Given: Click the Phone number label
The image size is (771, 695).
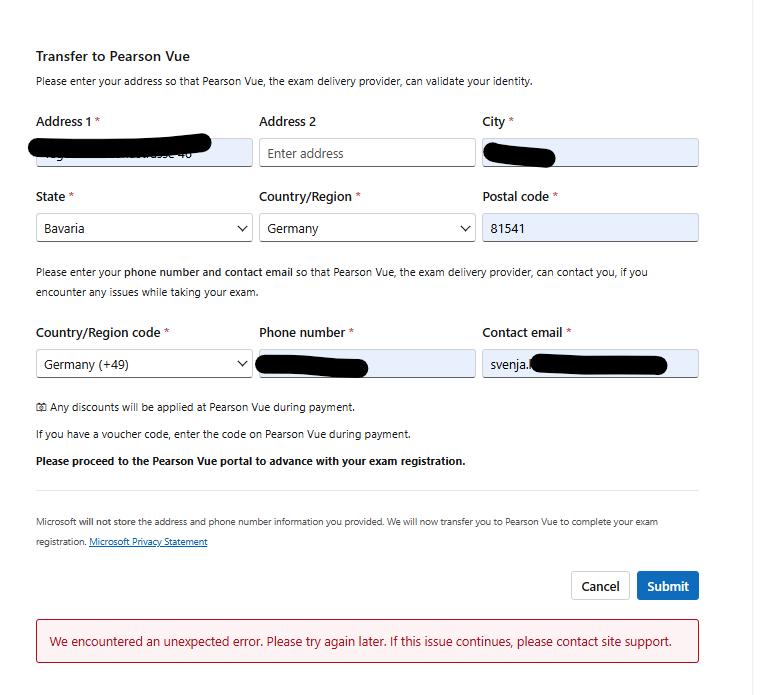Looking at the screenshot, I should point(302,332).
